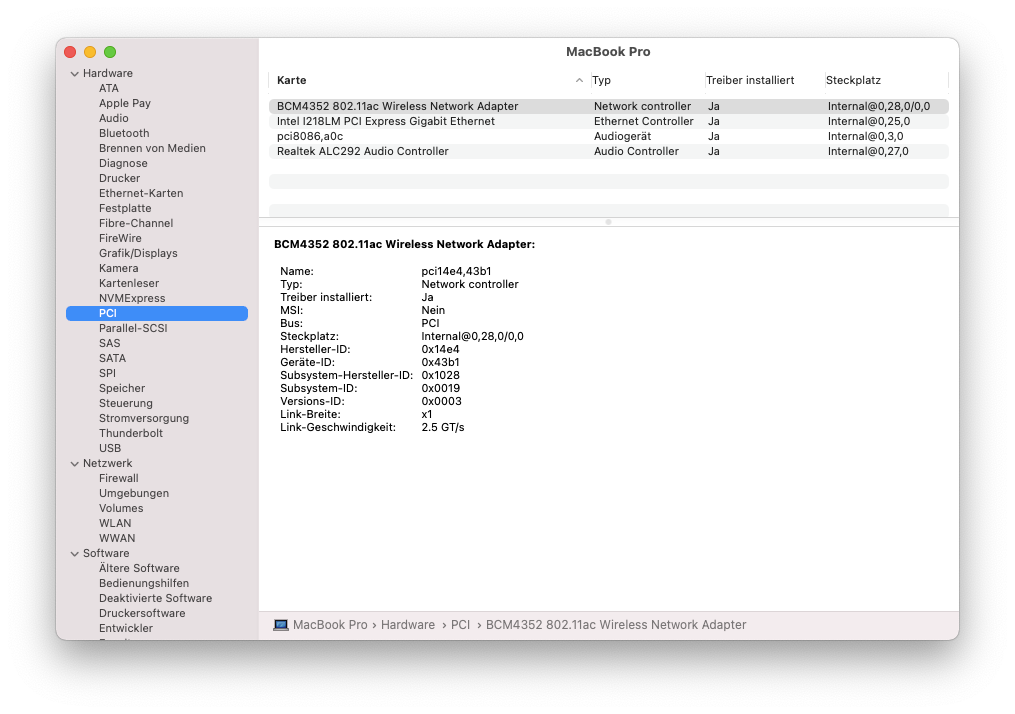This screenshot has height=714, width=1015.
Task: Select Druckersoftware under Software
Action: (x=142, y=613)
